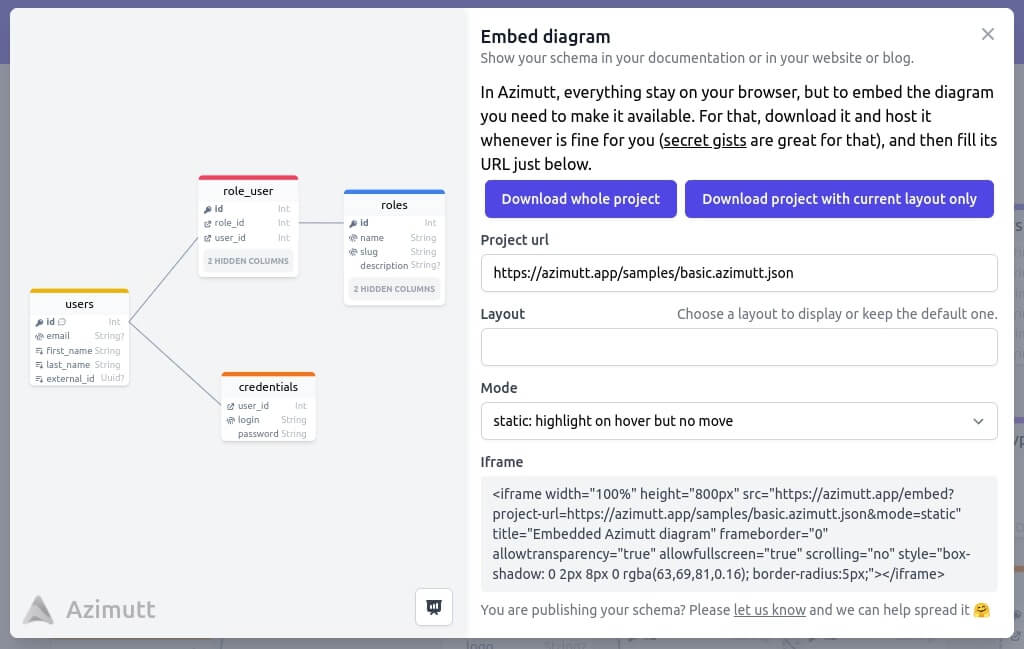
Task: Click the let us know link
Action: click(x=769, y=610)
